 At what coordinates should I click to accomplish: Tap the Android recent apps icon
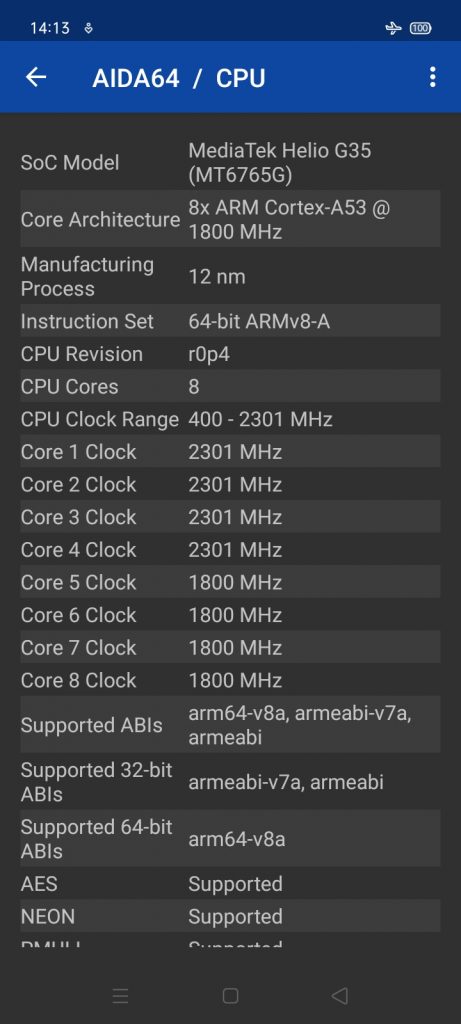coord(120,996)
